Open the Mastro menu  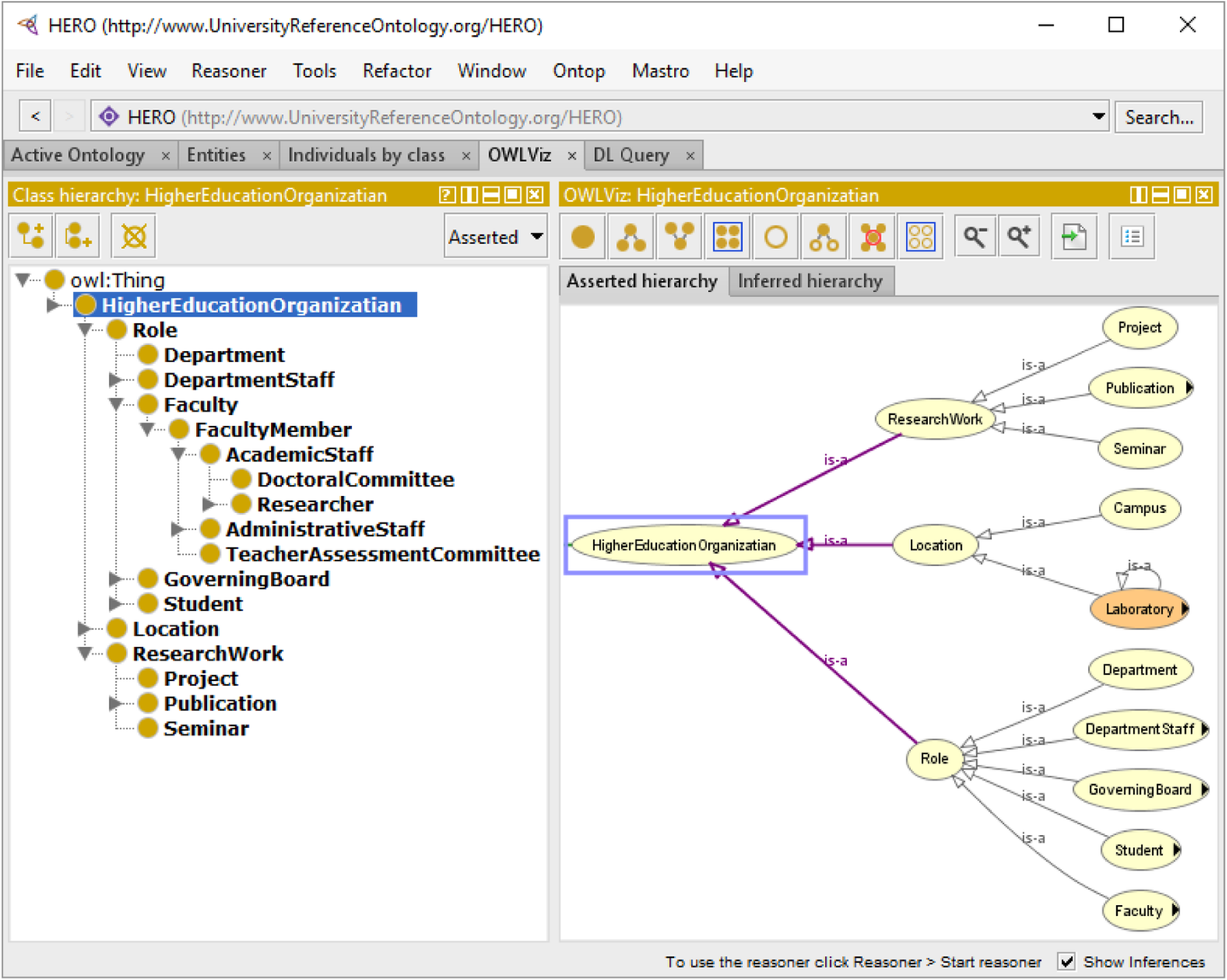pos(660,71)
